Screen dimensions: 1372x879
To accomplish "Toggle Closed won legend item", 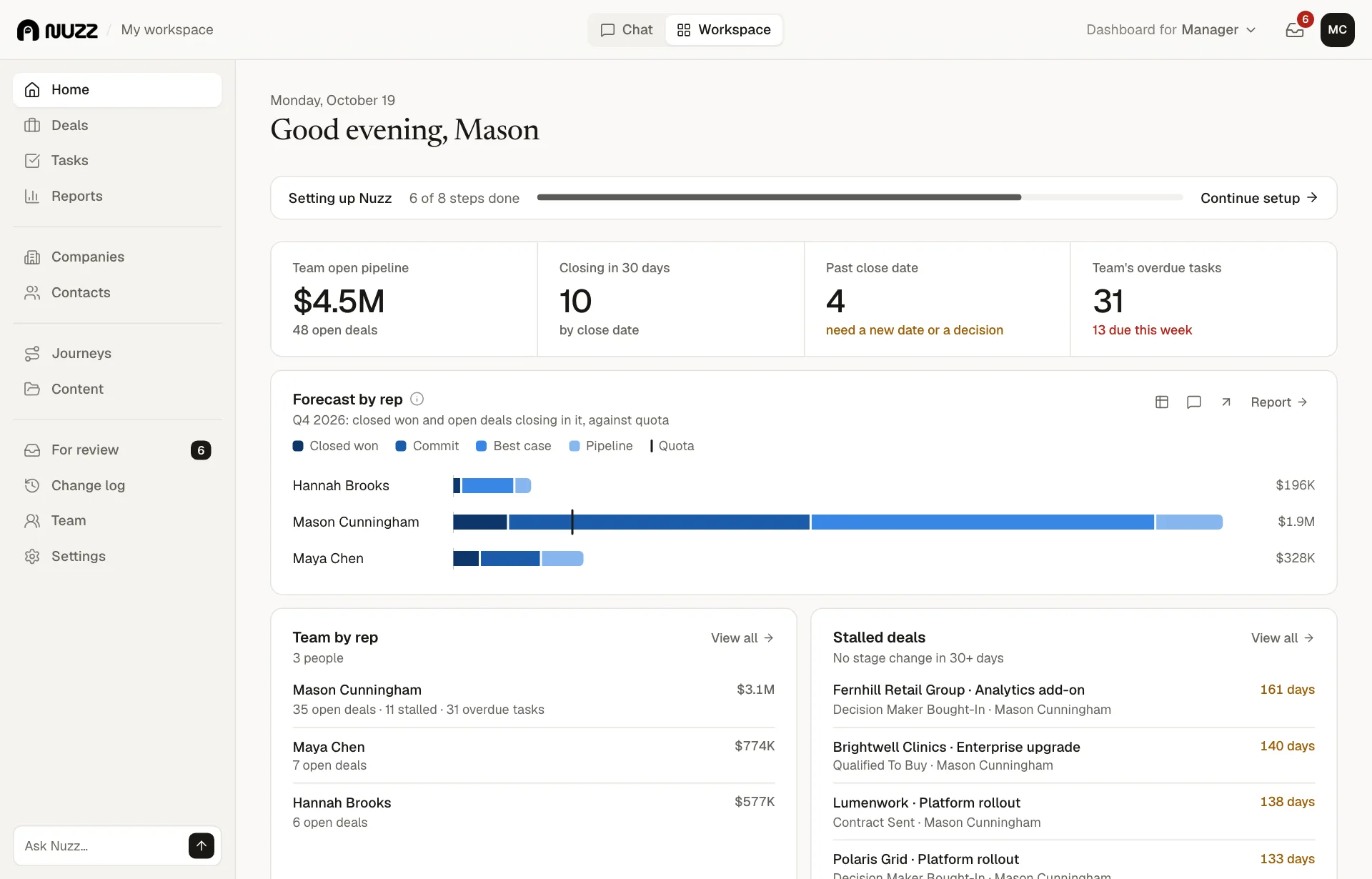I will tap(335, 446).
